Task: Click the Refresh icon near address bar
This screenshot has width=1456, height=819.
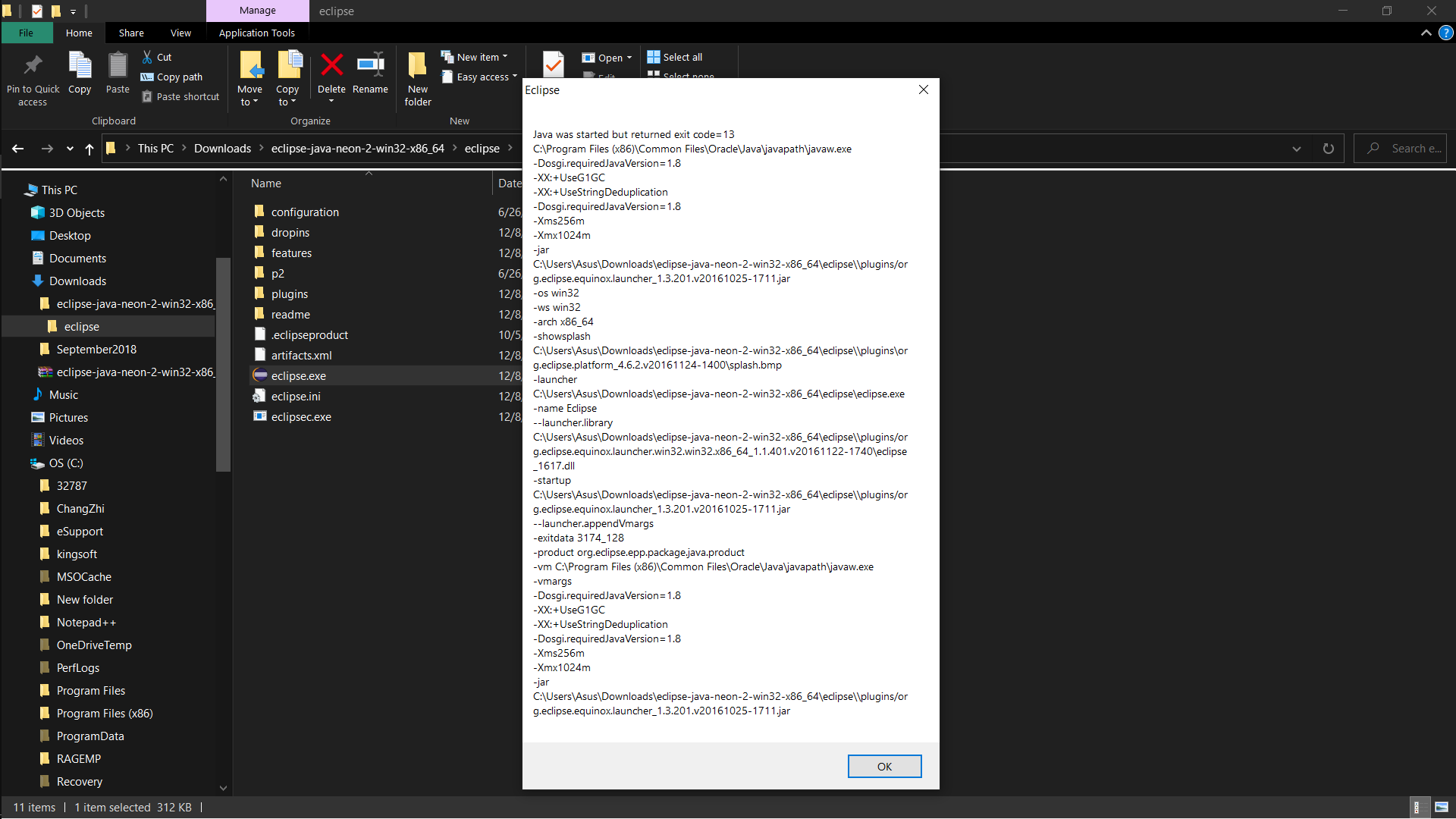Action: pyautogui.click(x=1328, y=149)
